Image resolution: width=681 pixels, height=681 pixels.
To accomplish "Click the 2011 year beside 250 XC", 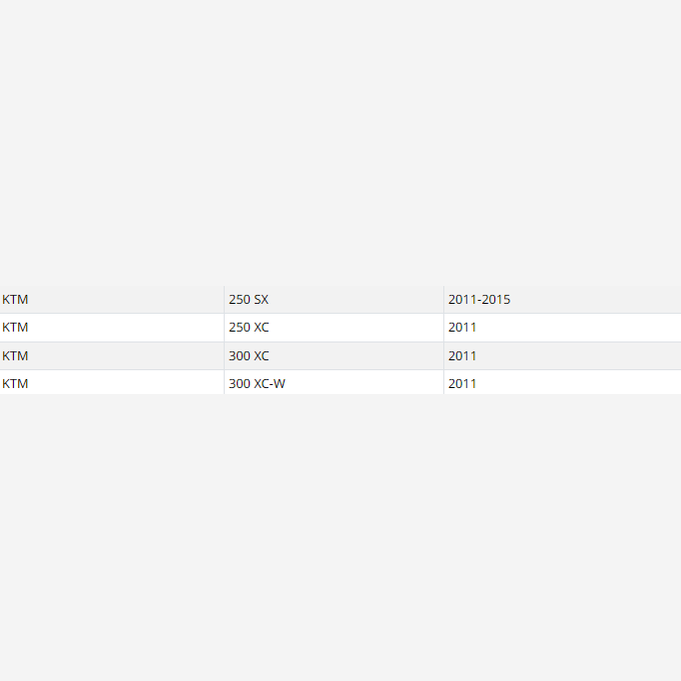I will (x=462, y=327).
